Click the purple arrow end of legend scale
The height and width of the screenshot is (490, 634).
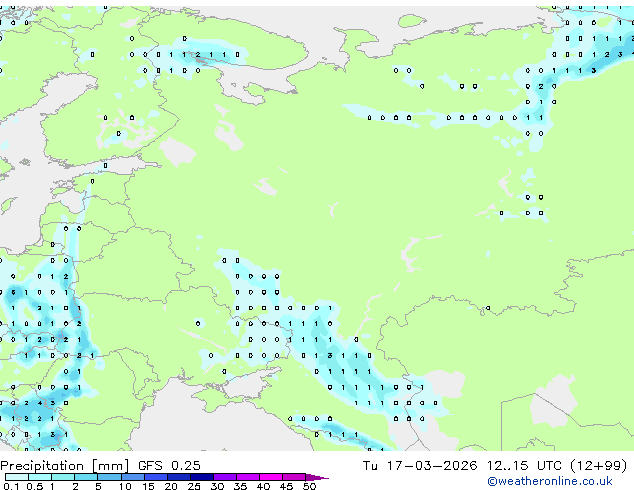point(317,477)
